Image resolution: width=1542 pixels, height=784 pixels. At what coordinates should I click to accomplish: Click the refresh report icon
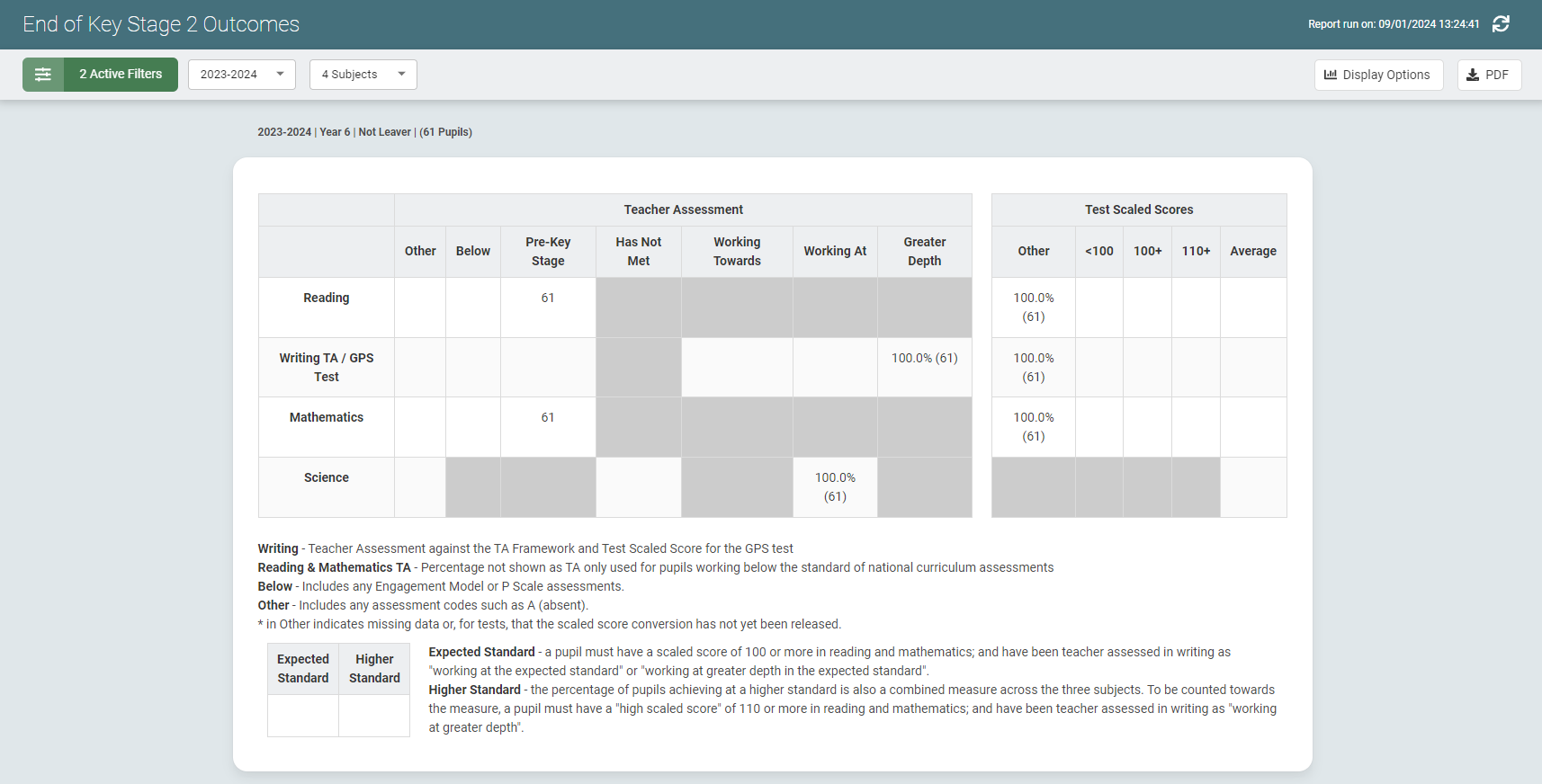[x=1501, y=24]
